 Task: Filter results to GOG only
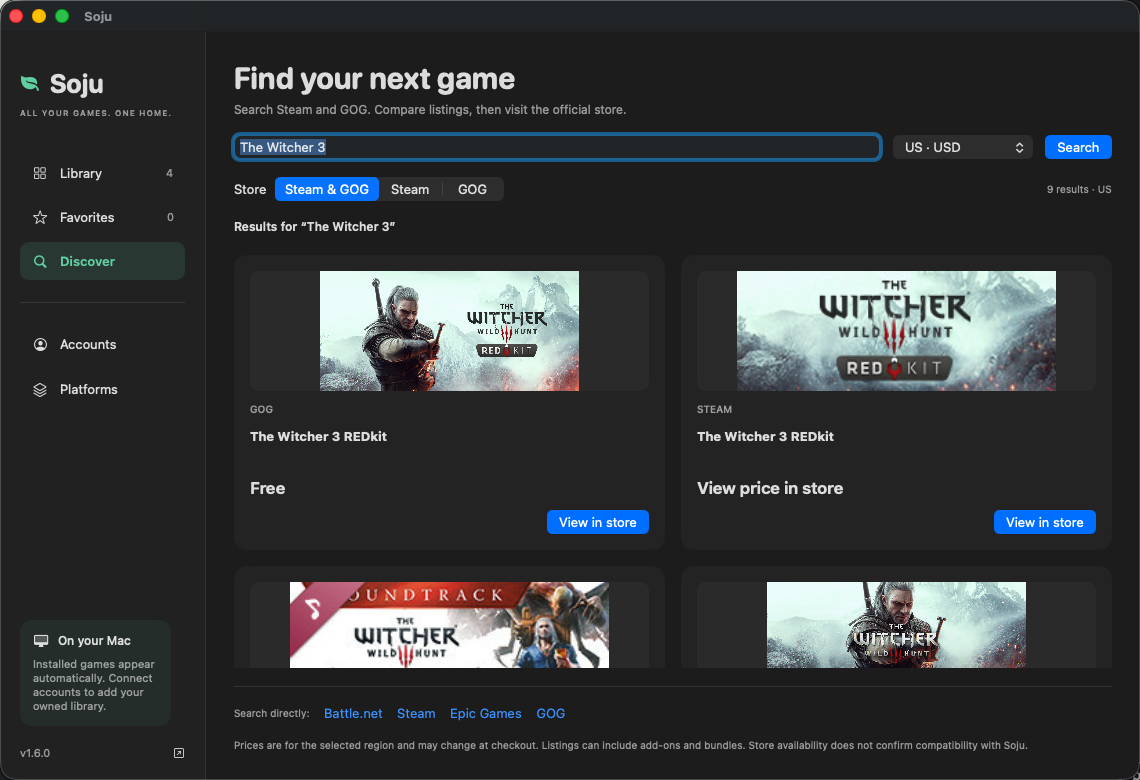tap(472, 189)
